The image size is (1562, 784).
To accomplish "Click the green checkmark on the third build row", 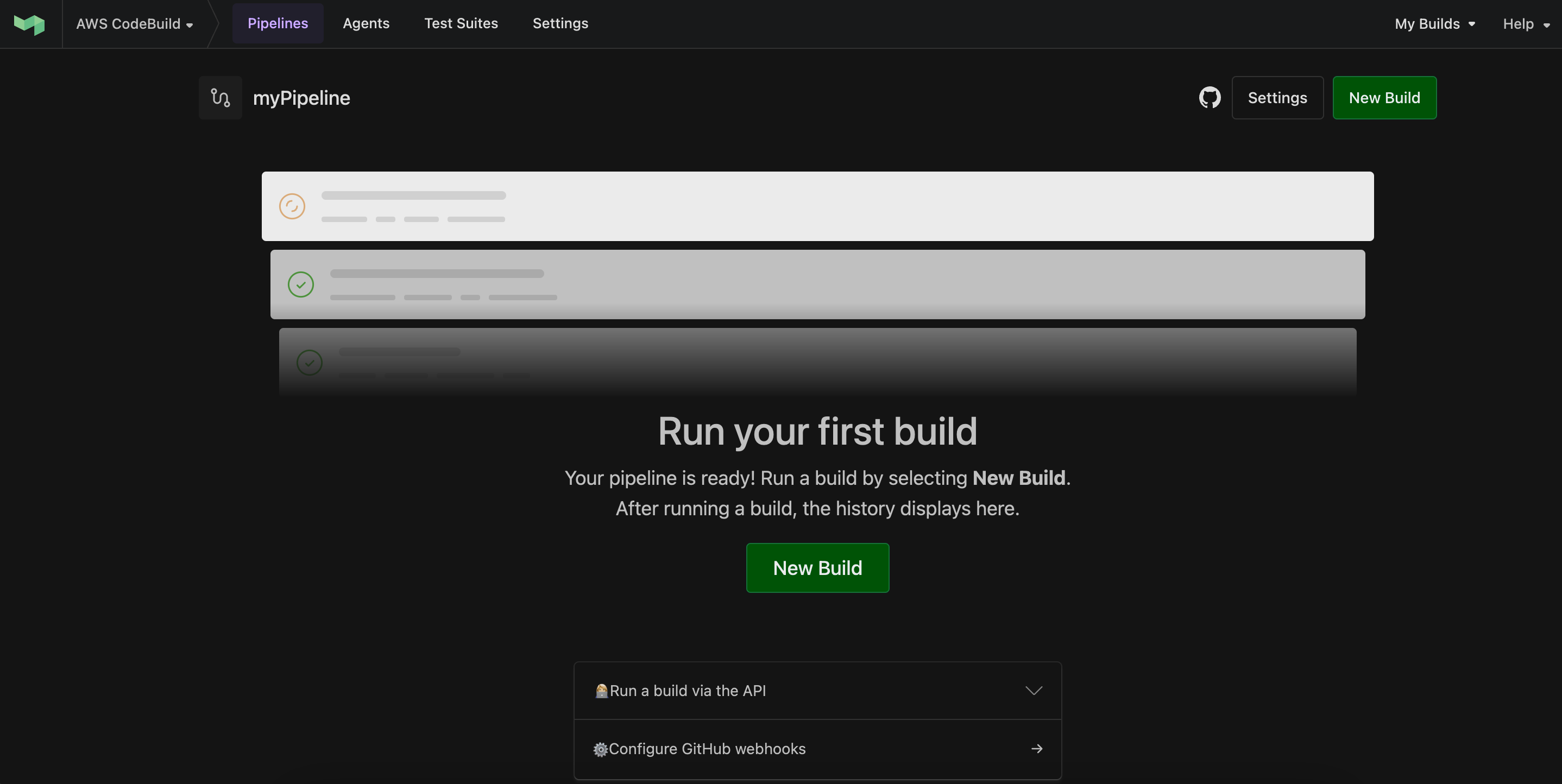I will 309,363.
